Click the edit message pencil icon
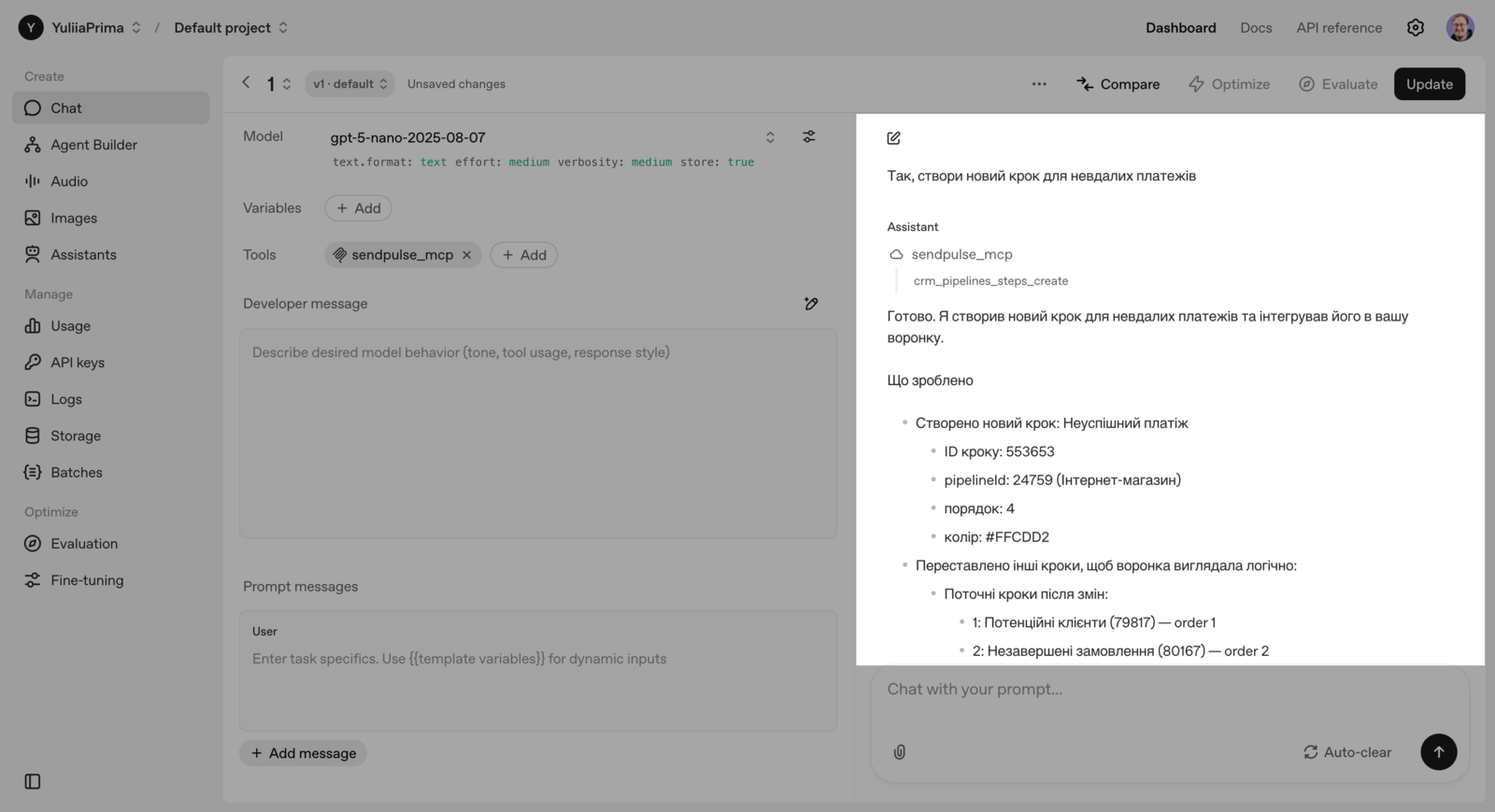Screen dimensions: 1495x812 pos(894,138)
